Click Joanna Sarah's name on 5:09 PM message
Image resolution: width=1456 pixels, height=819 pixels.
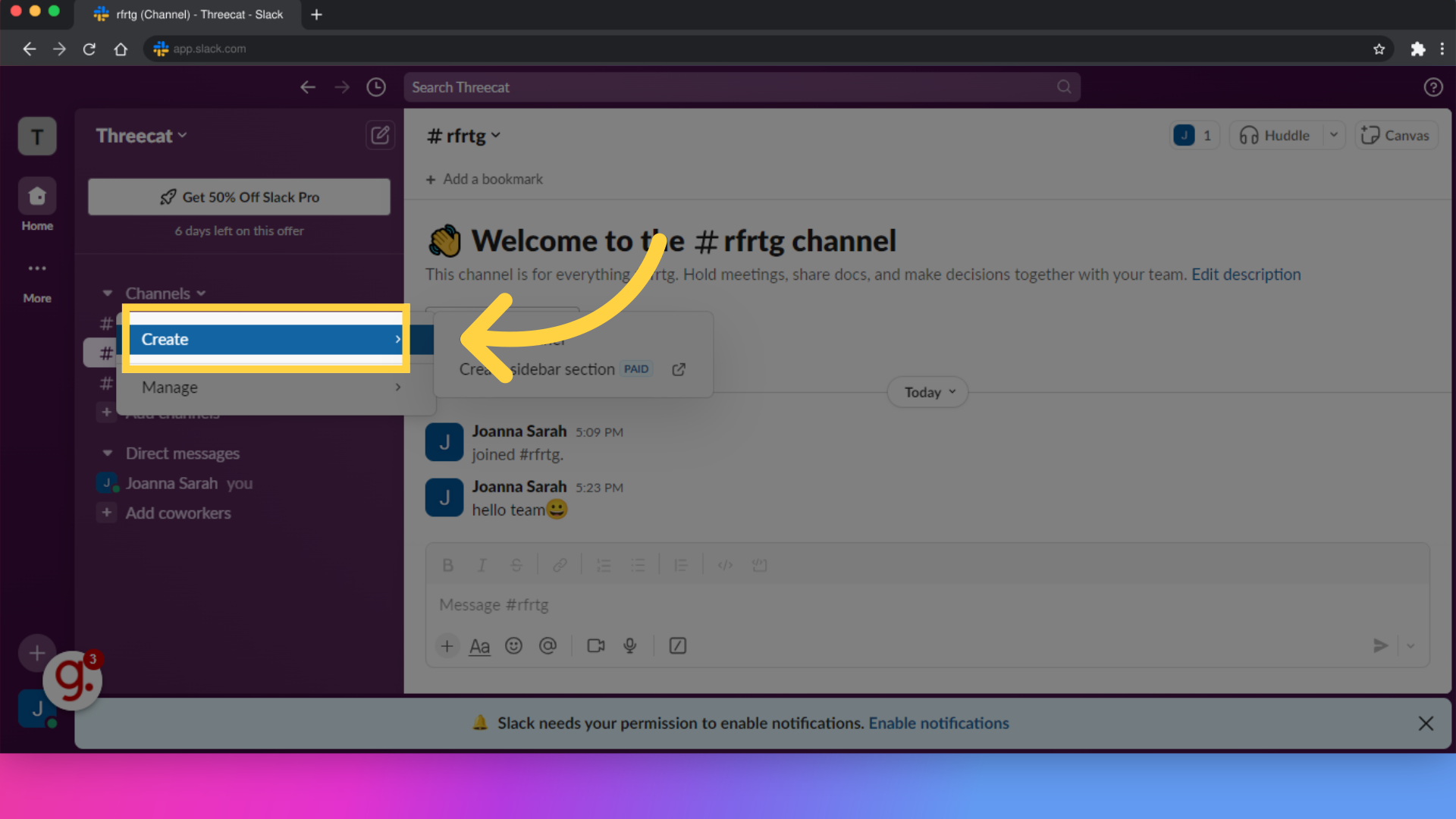pos(519,431)
